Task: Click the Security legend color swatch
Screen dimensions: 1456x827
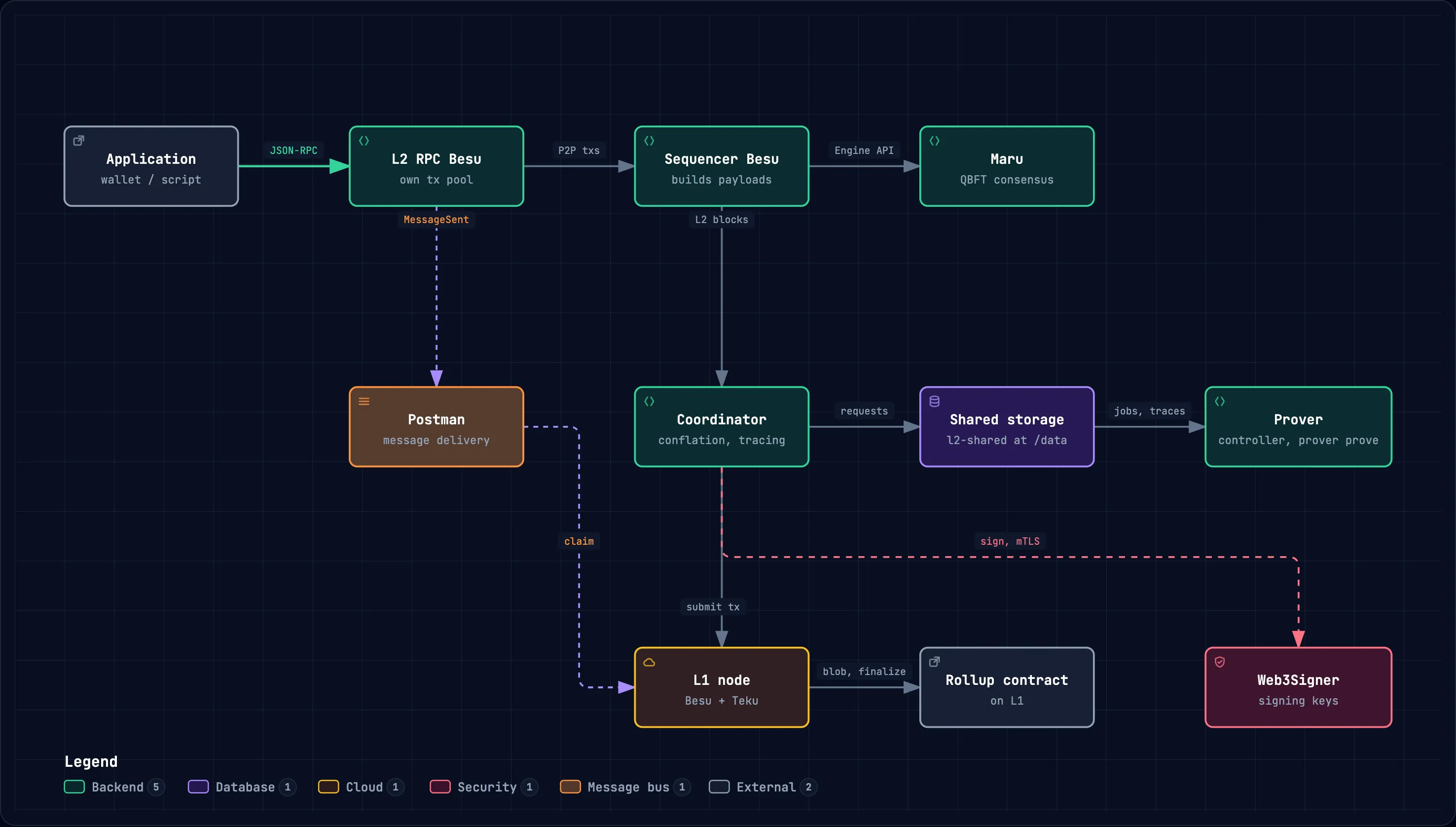Action: (x=440, y=787)
